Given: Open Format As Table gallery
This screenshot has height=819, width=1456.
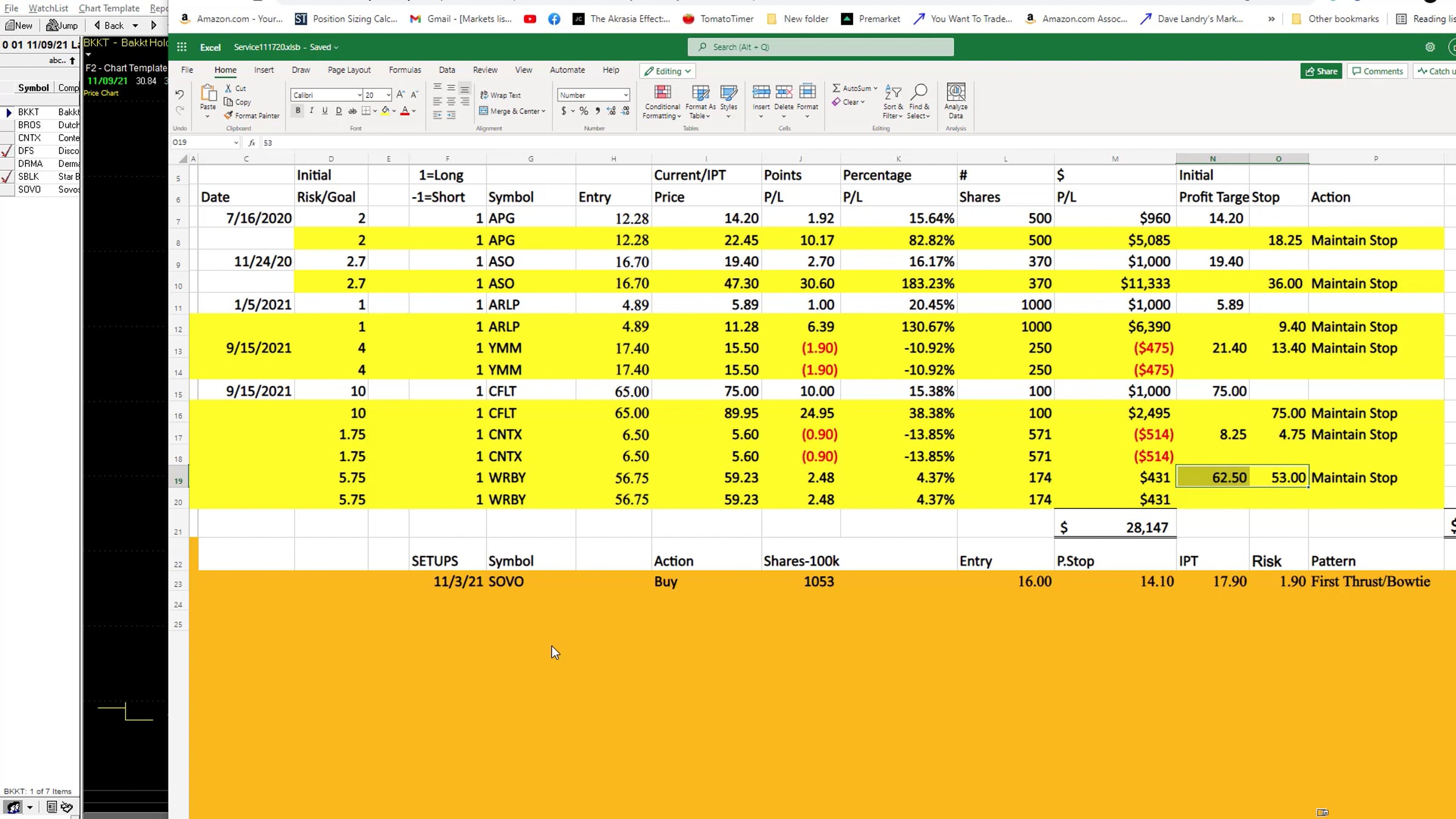Looking at the screenshot, I should 700,101.
